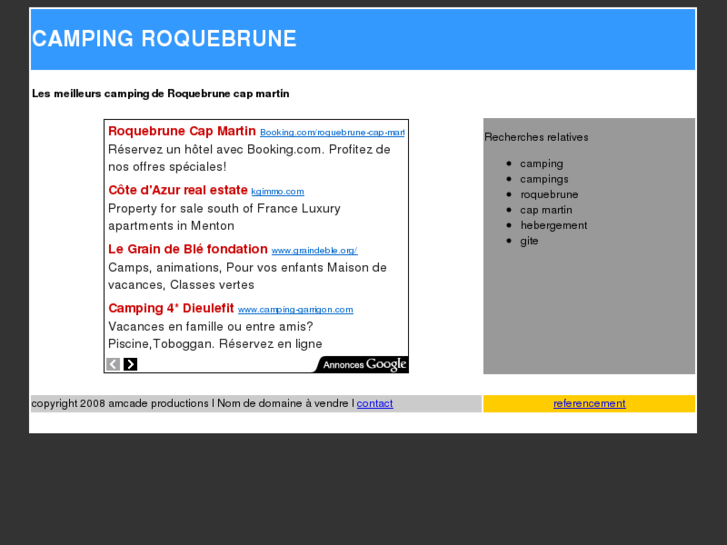
Task: Visit the www.camping-garrigon.com link
Action: [x=295, y=309]
